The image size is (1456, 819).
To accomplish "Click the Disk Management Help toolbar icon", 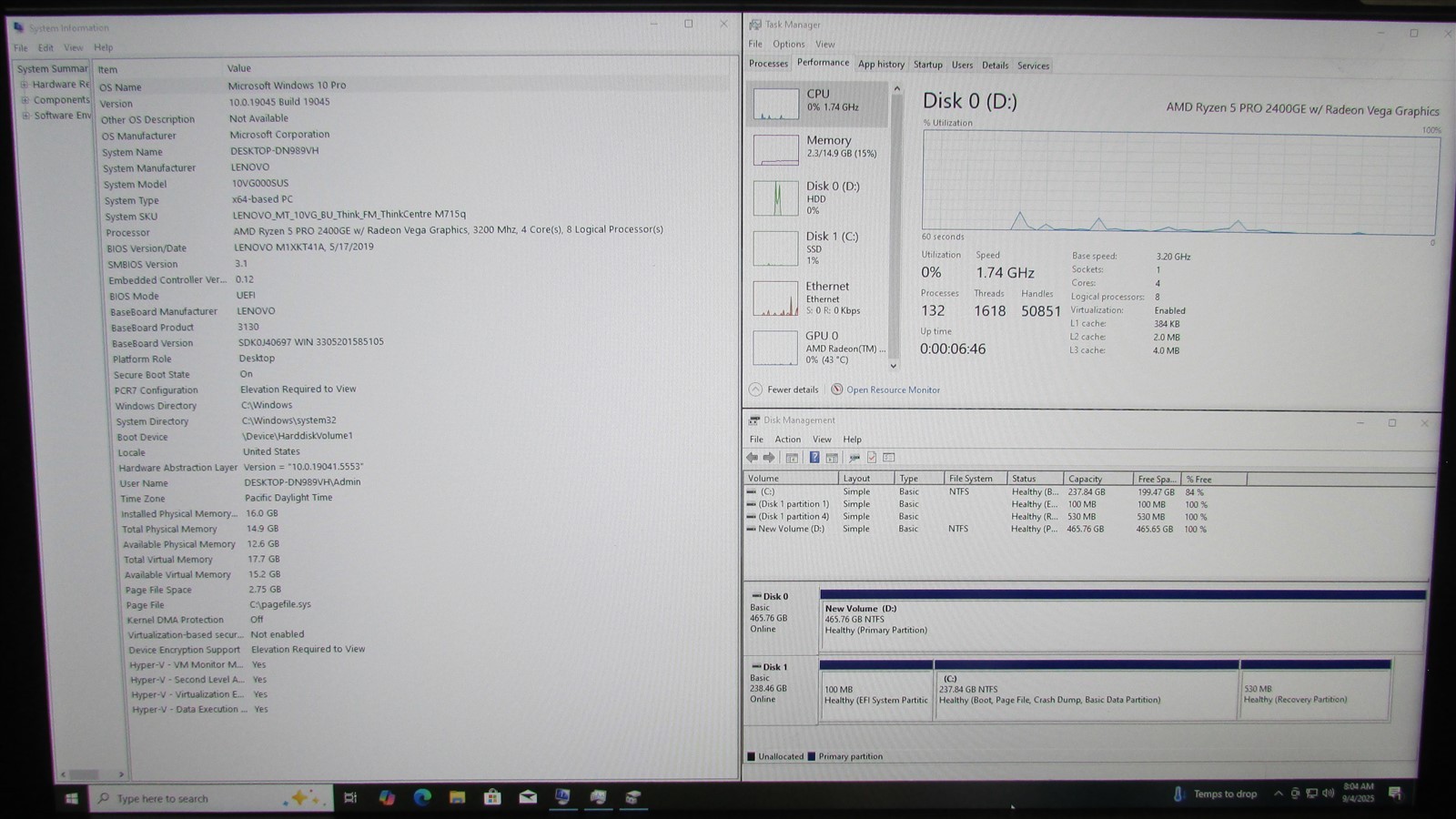I will pos(814,458).
